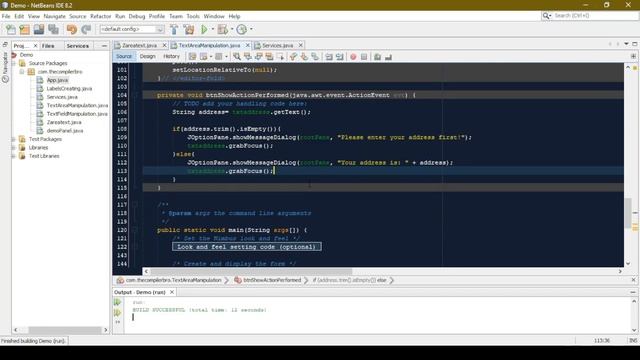
Task: Switch to Design view
Action: tap(147, 57)
